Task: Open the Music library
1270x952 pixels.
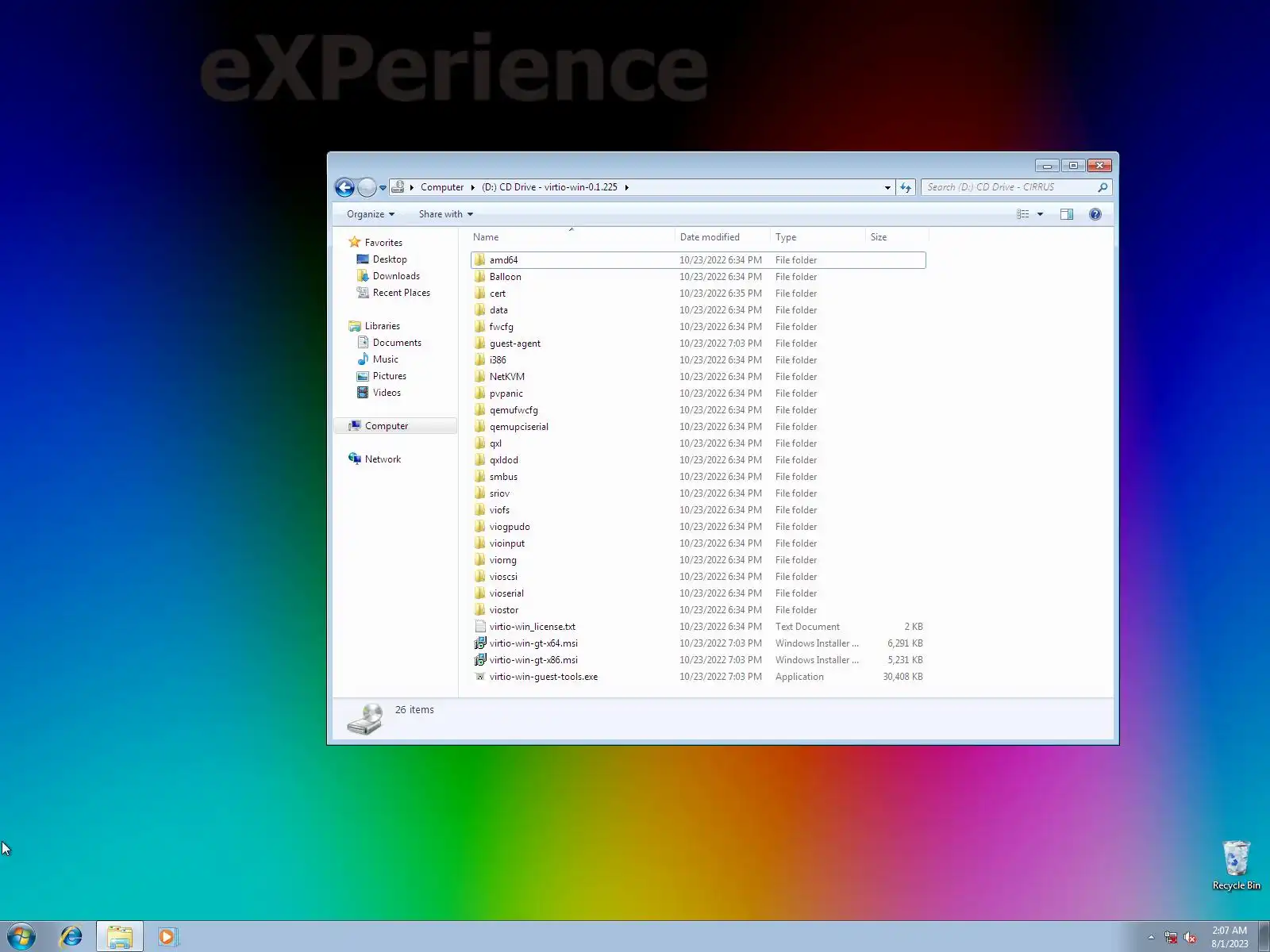Action: (x=386, y=359)
